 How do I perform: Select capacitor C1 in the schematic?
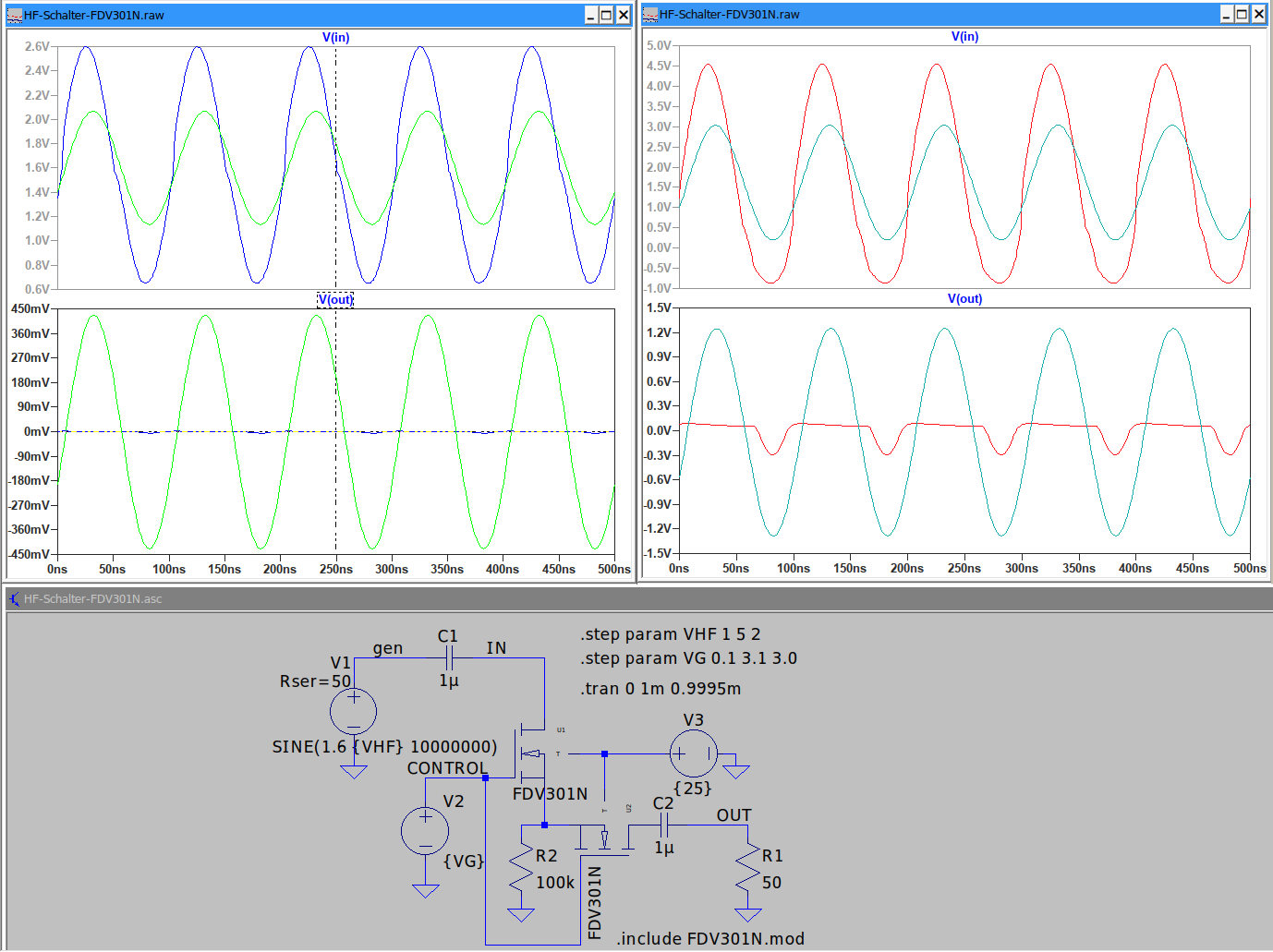(x=449, y=657)
